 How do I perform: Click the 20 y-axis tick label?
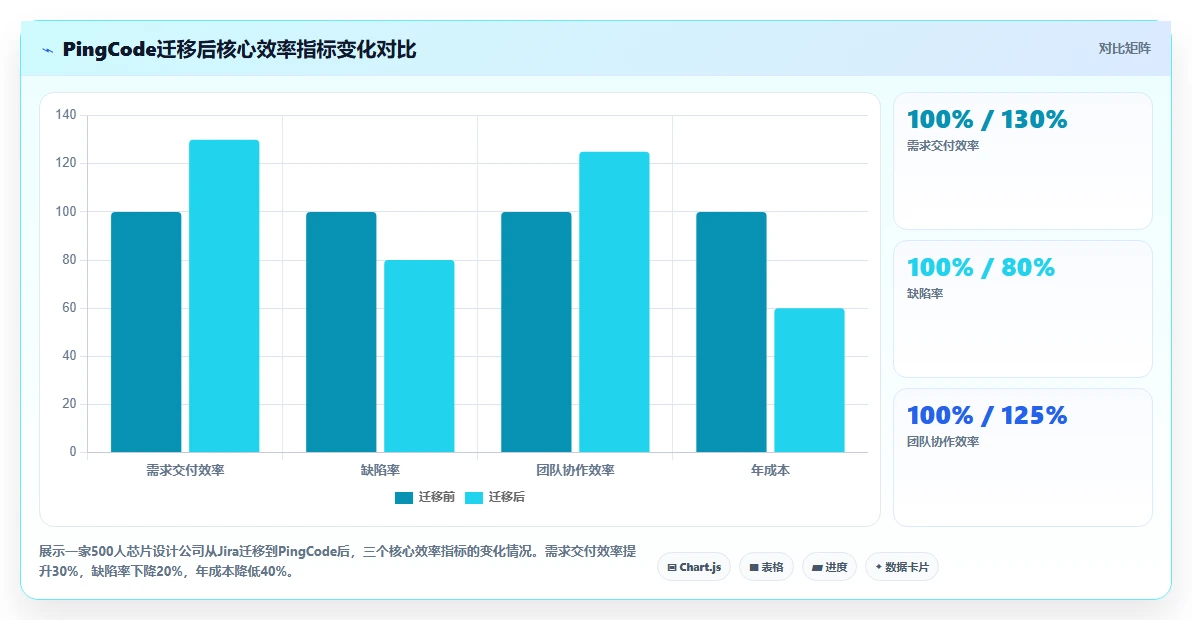[x=69, y=403]
